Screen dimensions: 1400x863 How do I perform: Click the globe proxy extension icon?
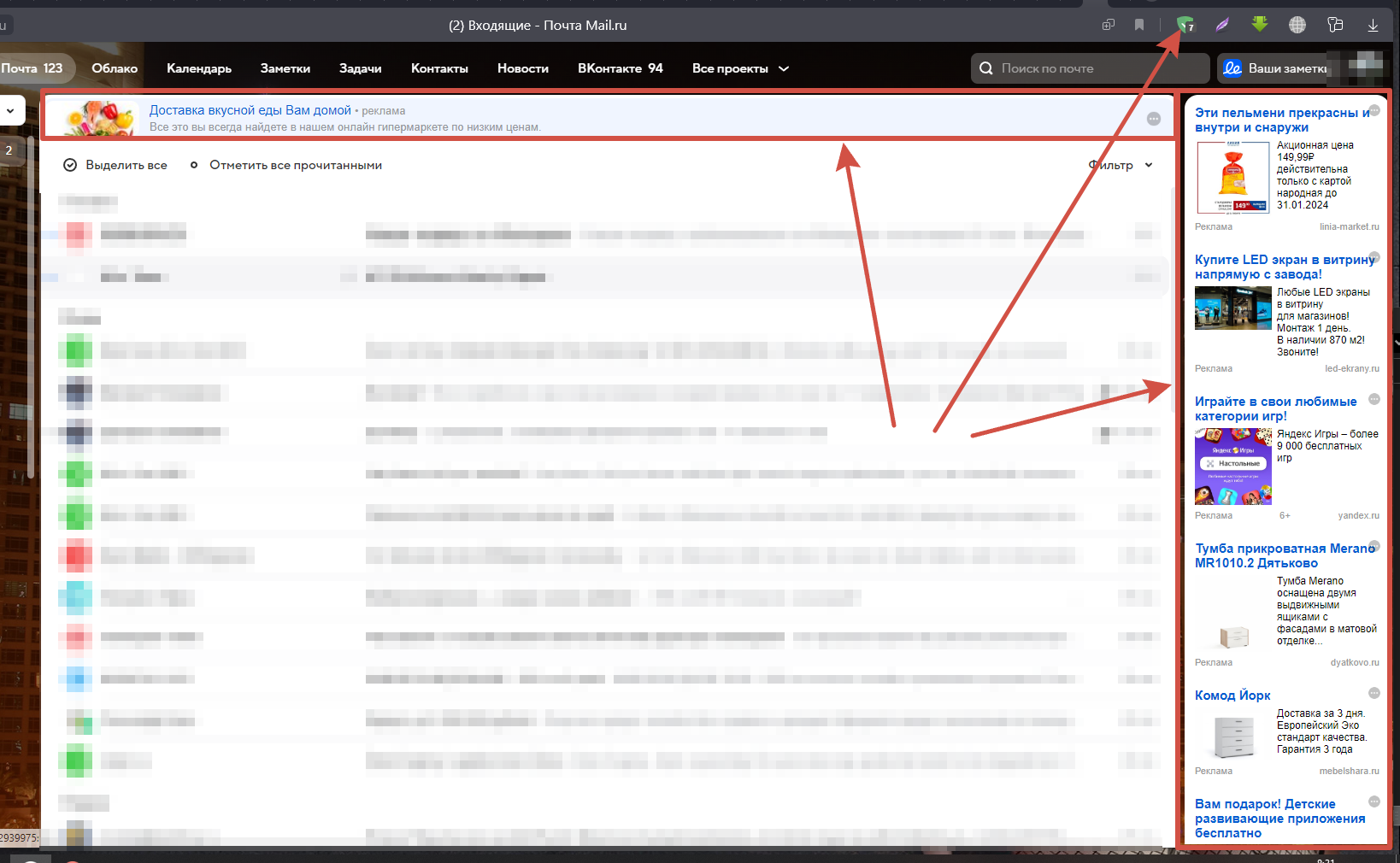tap(1297, 24)
